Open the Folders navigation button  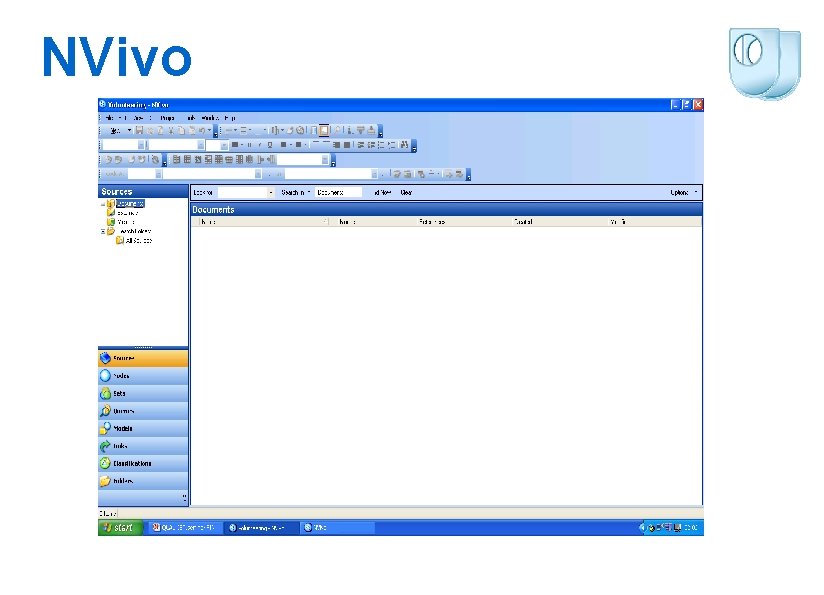coord(143,481)
